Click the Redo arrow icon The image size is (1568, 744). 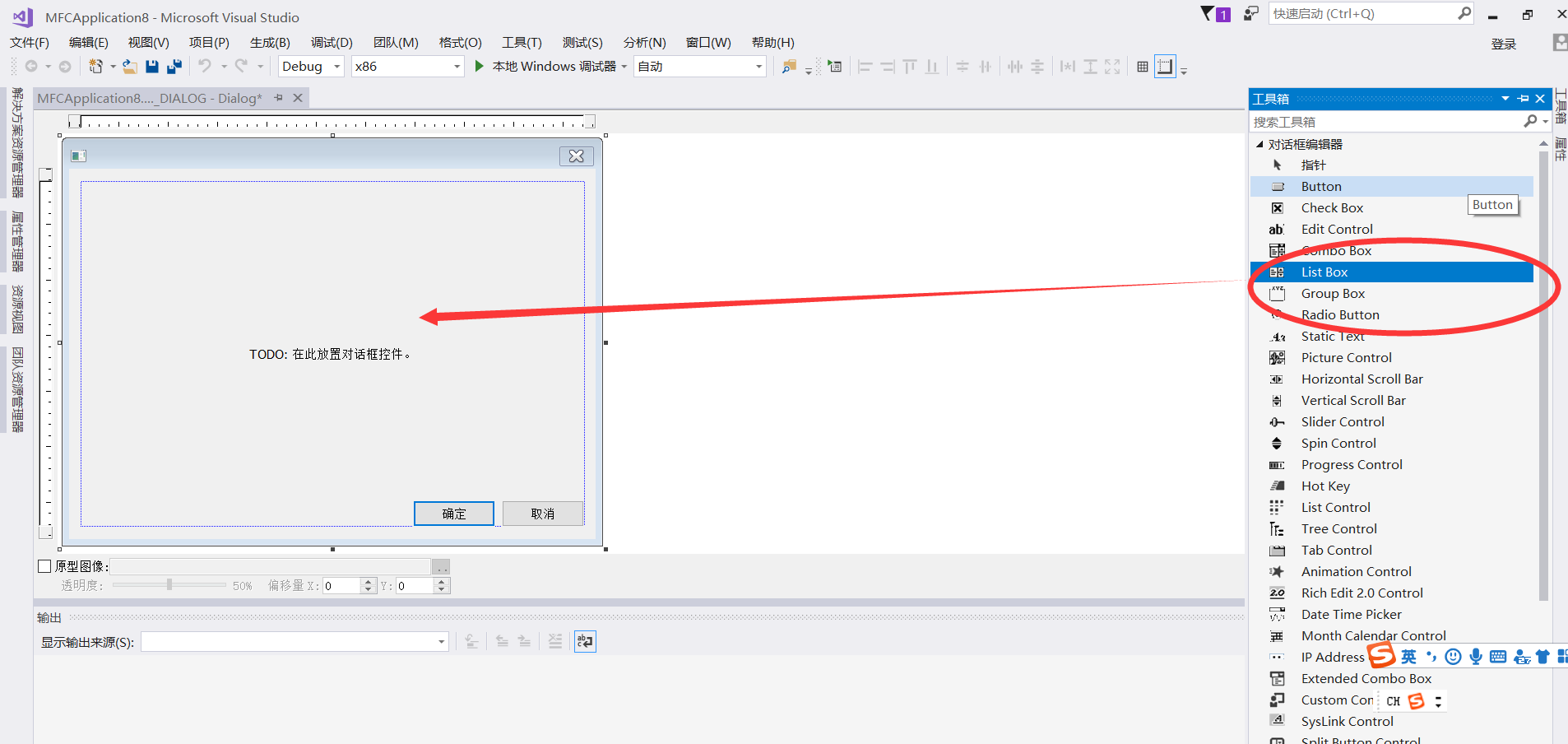point(241,66)
